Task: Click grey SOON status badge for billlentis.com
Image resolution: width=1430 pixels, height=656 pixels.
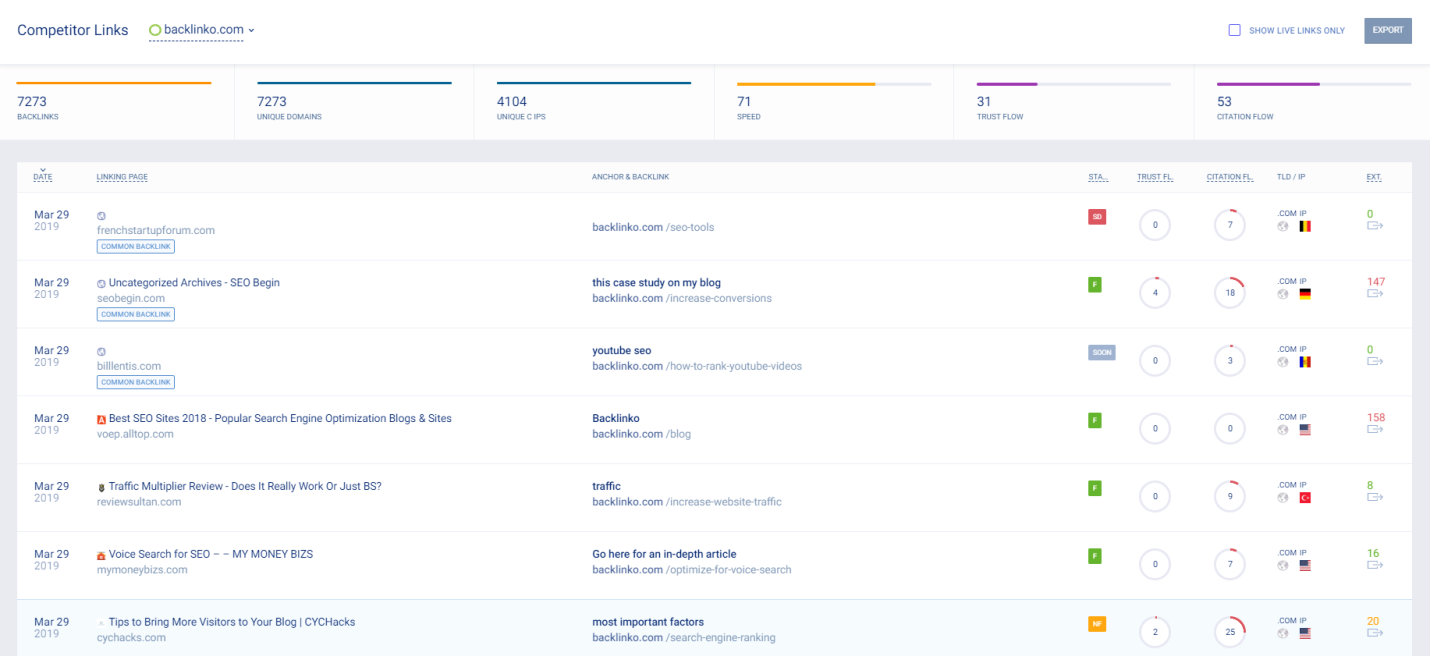Action: pyautogui.click(x=1101, y=352)
